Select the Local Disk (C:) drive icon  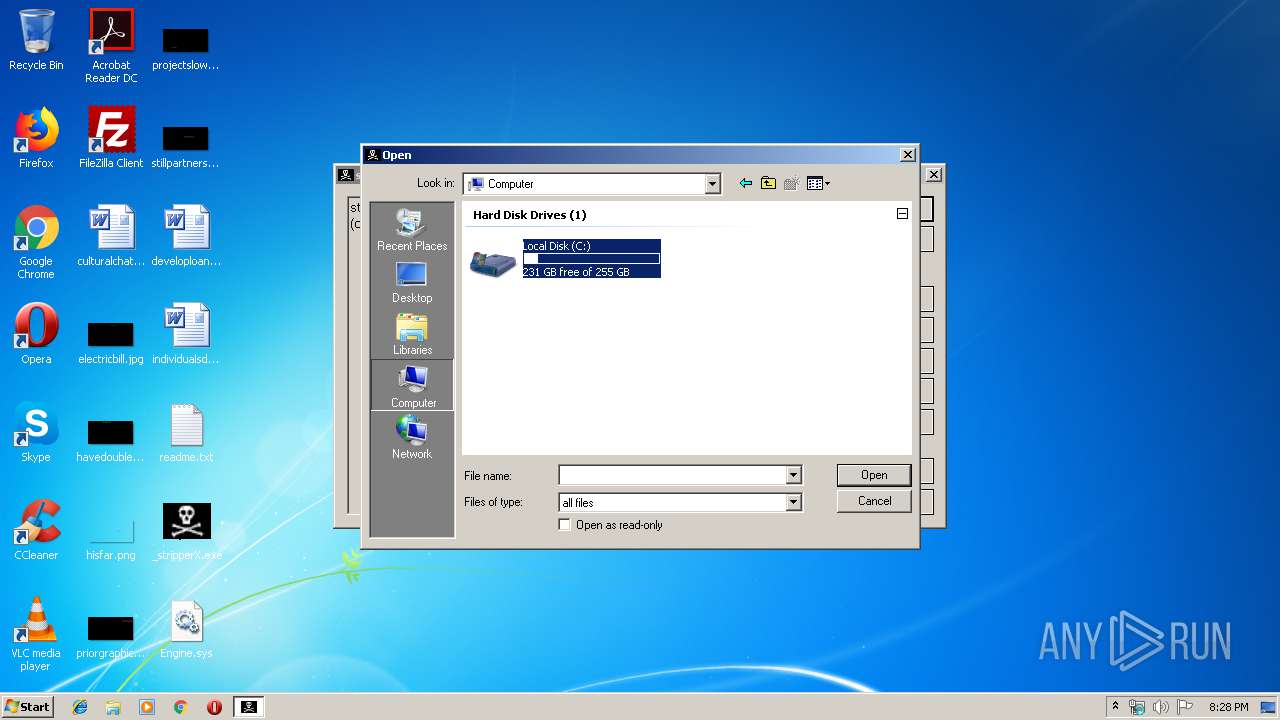pos(493,262)
